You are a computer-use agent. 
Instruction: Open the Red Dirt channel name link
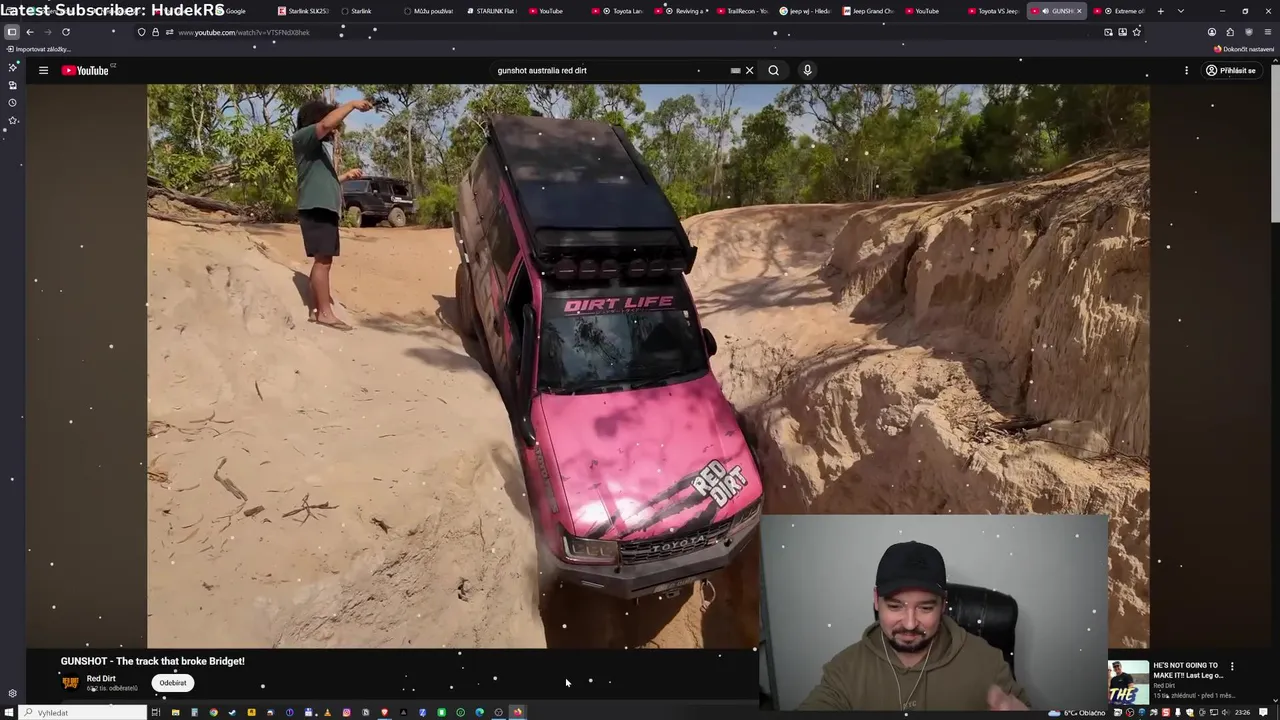[x=101, y=679]
